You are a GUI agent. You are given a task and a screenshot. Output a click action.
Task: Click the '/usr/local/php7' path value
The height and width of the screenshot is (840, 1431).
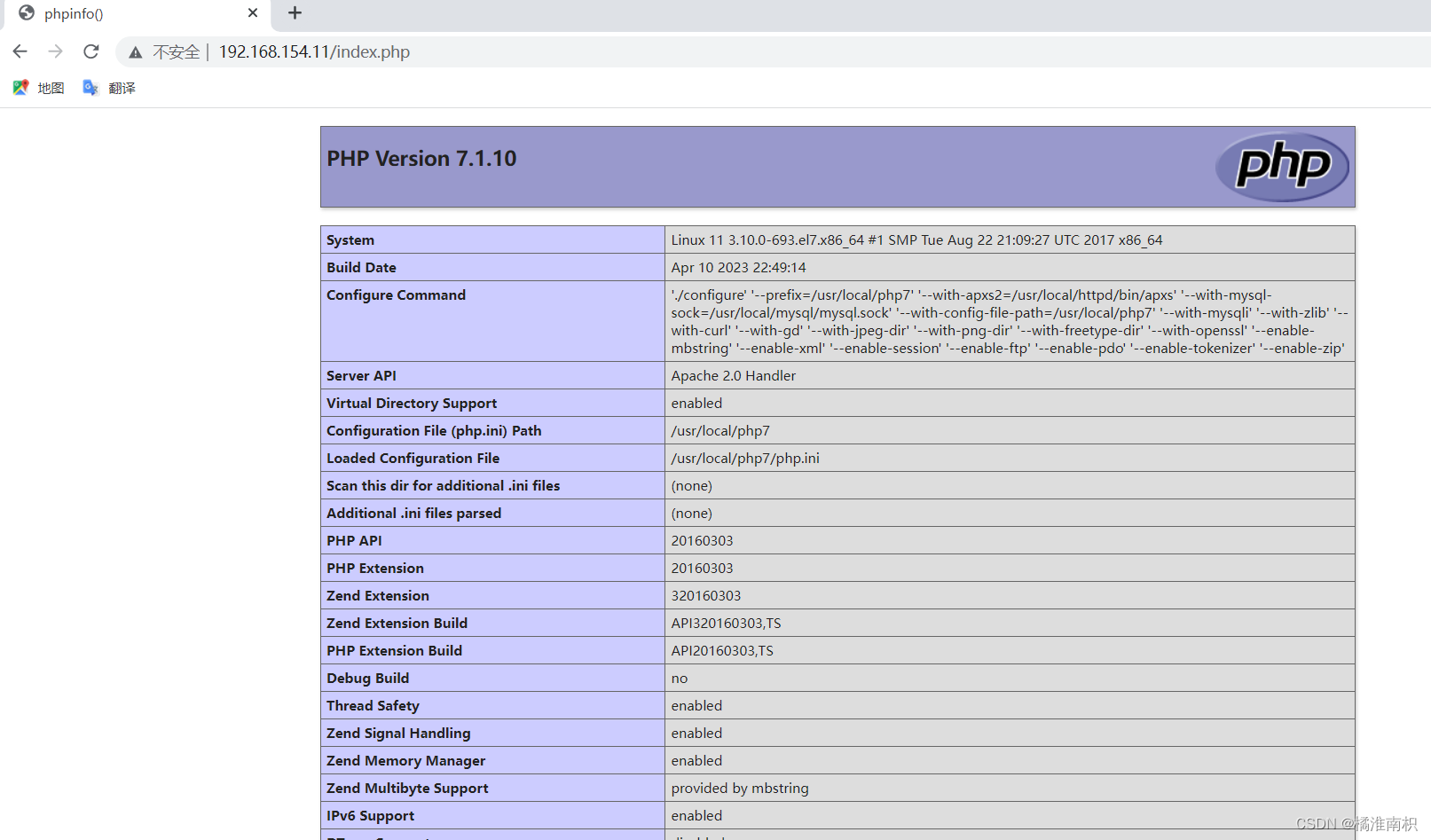pos(720,431)
